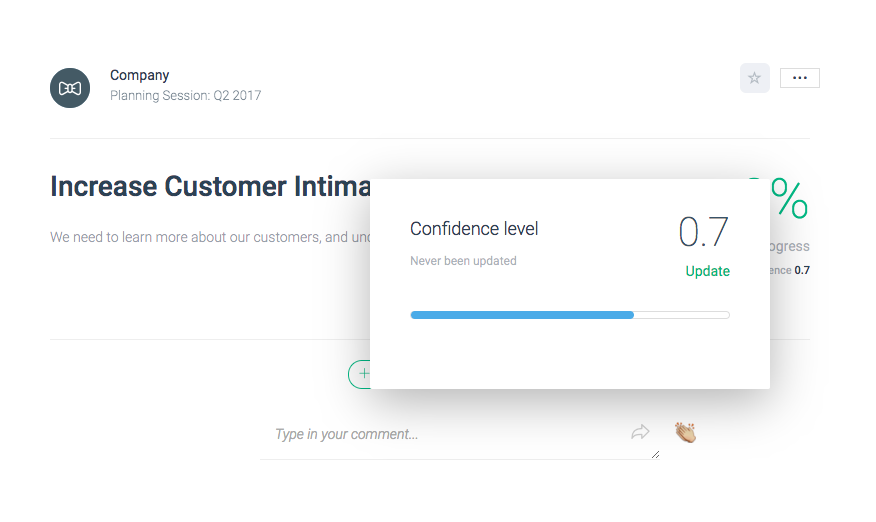Click the Confidence level heading
The width and height of the screenshot is (876, 522).
click(x=474, y=229)
